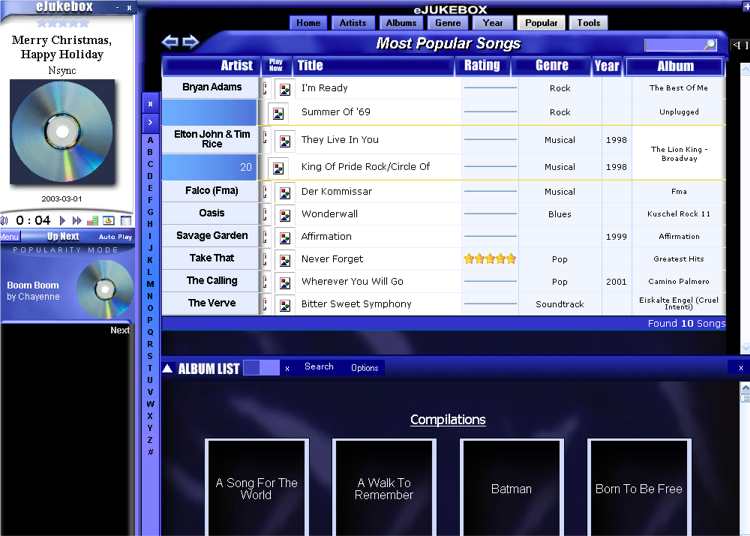Screen dimensions: 750x536
Task: Play now icon for Wonderwall
Action: tap(285, 215)
